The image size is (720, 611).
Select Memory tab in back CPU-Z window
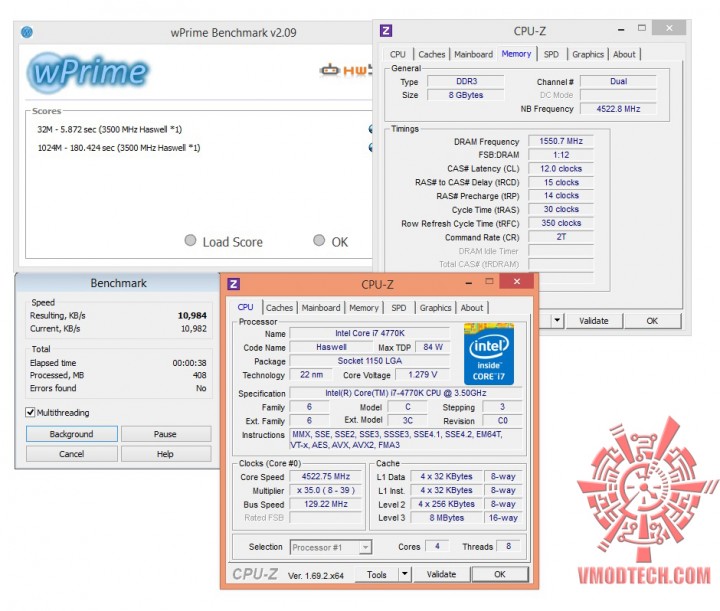[x=516, y=54]
